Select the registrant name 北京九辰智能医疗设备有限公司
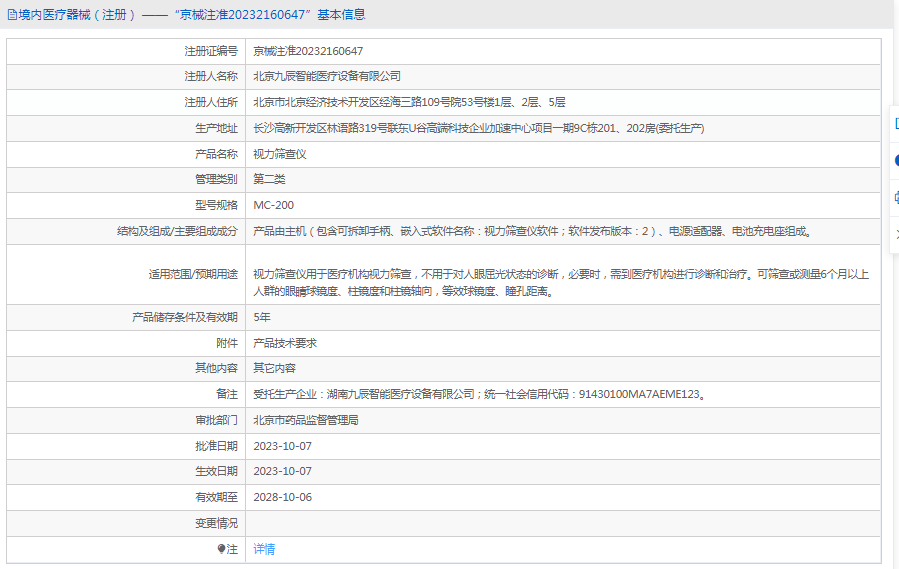Viewport: 899px width, 569px height. click(x=327, y=76)
